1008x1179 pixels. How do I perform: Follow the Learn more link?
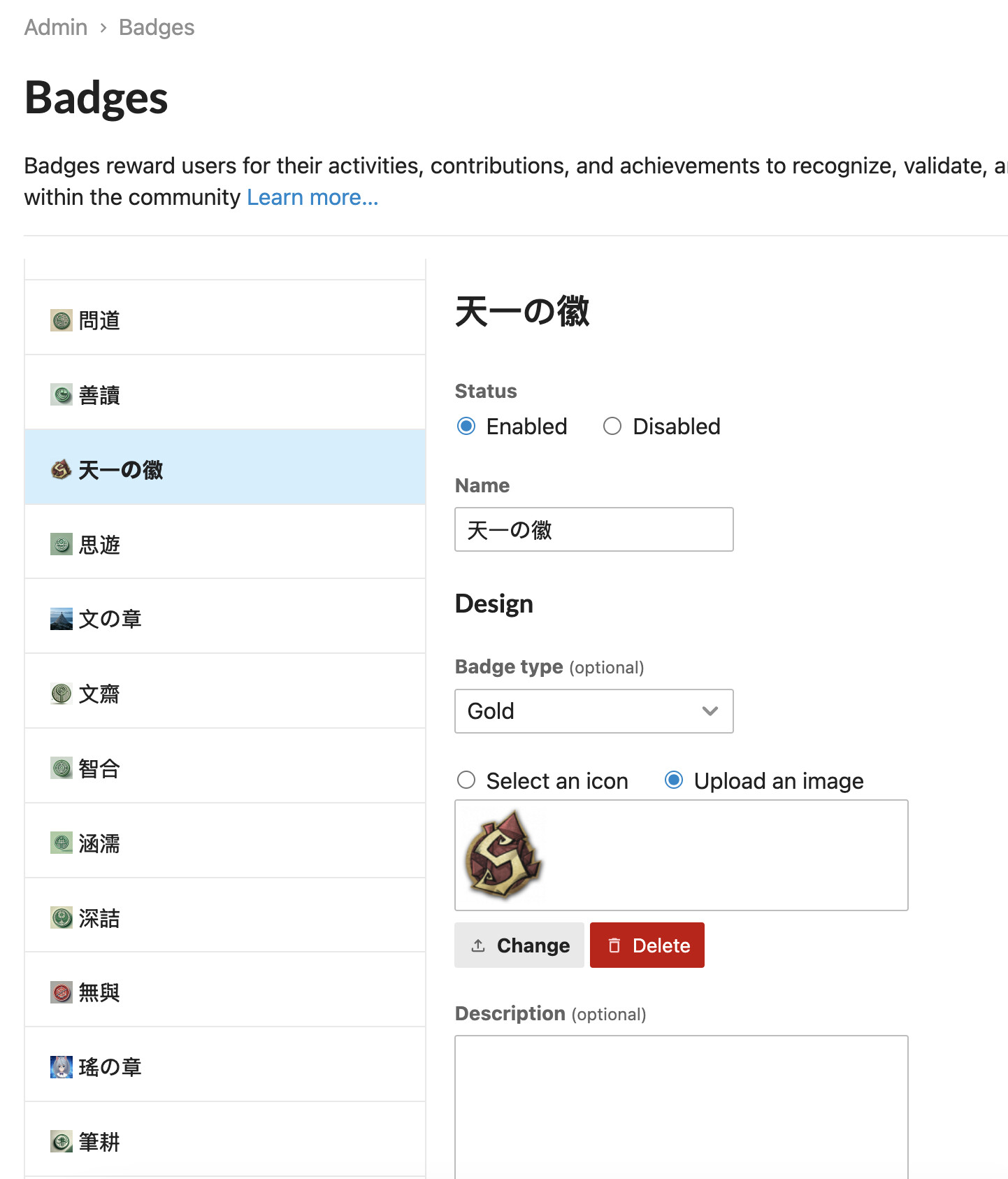tap(312, 198)
